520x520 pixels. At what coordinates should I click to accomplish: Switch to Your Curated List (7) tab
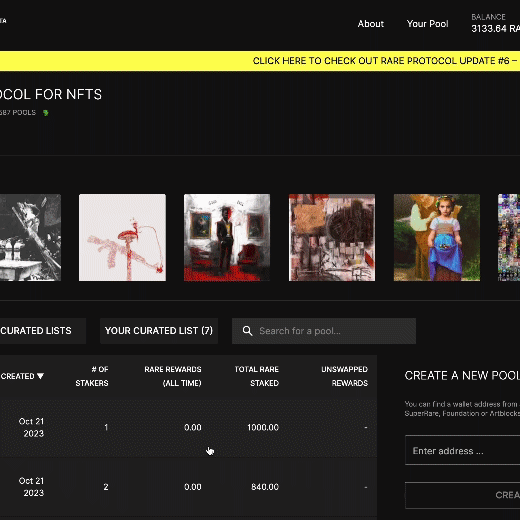[x=159, y=331]
